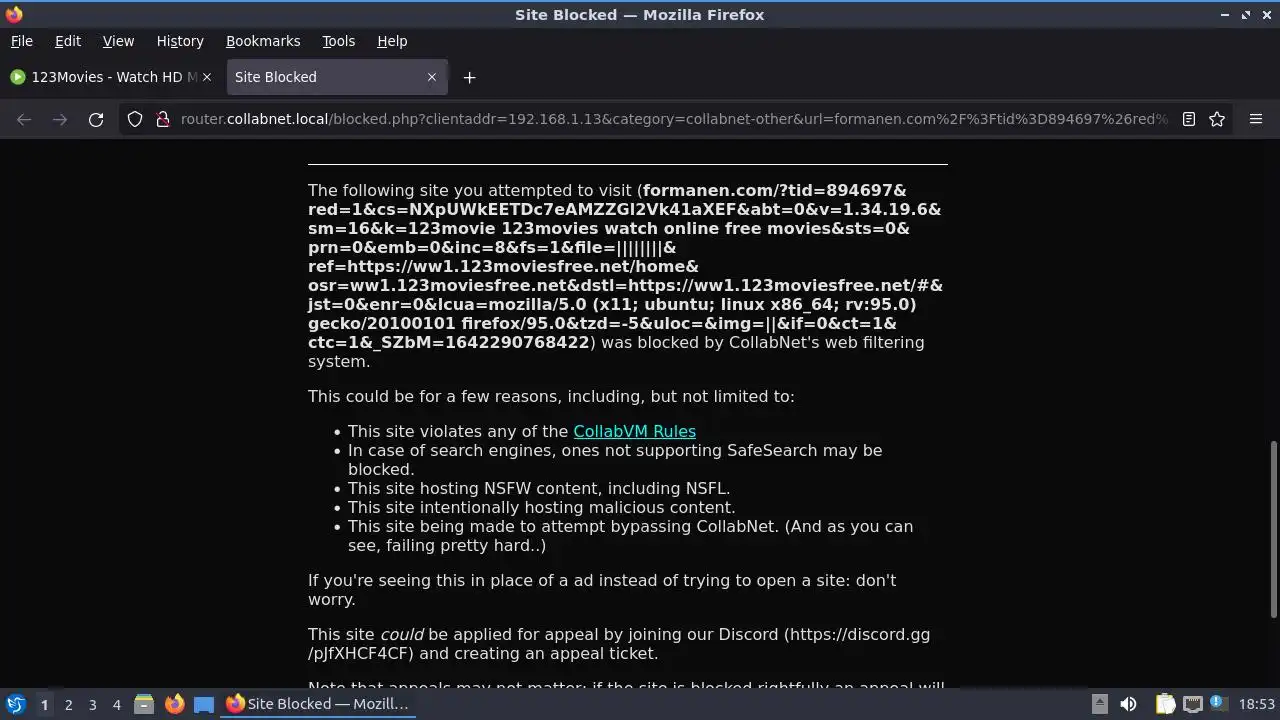The width and height of the screenshot is (1280, 720).
Task: Launch Firefox from the taskbar quicklaunch
Action: (x=174, y=704)
